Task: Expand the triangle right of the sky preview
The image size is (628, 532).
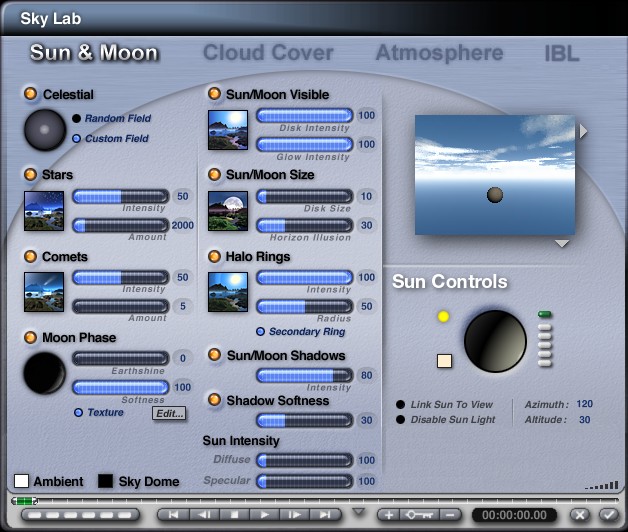Action: click(584, 131)
